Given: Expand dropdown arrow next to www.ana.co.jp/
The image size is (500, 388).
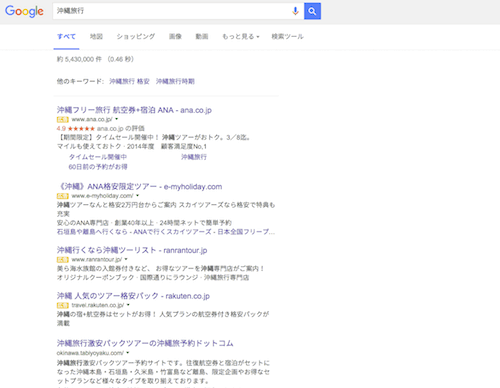Looking at the screenshot, I should pos(117,119).
